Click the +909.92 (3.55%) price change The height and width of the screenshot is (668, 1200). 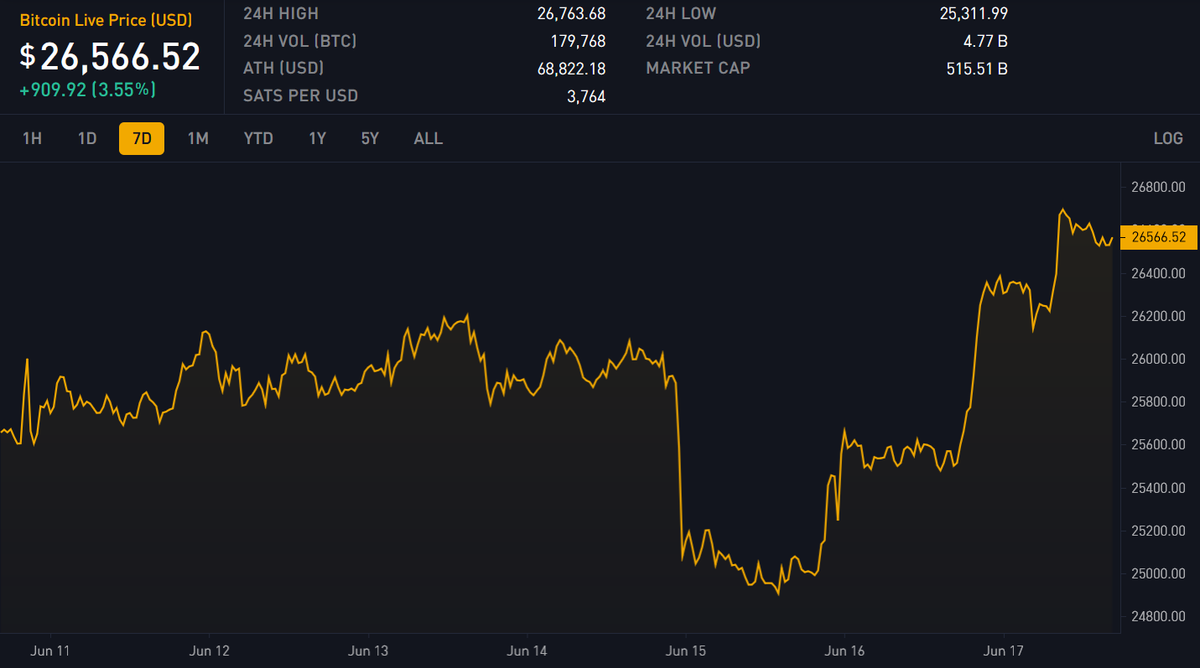pos(88,89)
